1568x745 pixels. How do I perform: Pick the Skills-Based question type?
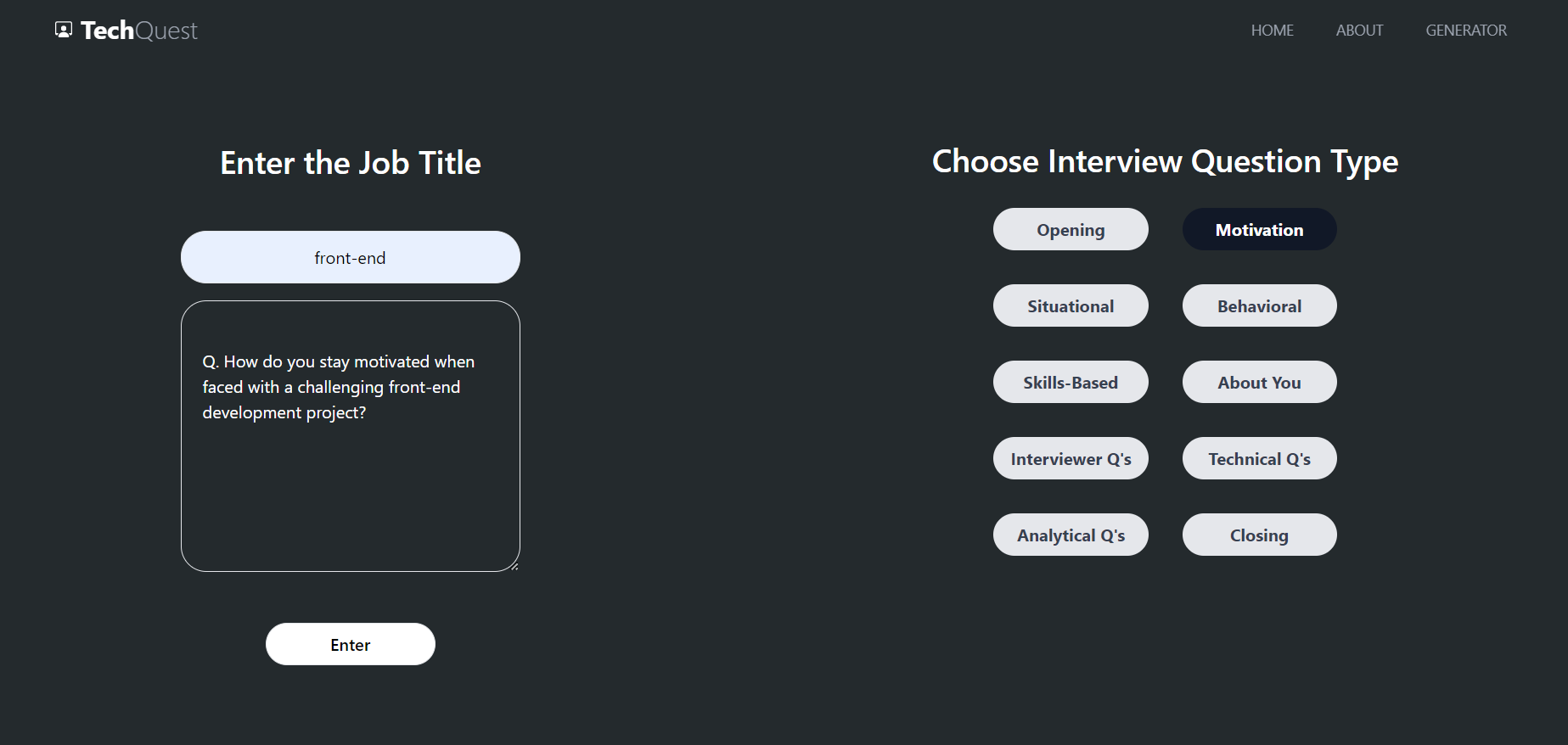(x=1071, y=383)
